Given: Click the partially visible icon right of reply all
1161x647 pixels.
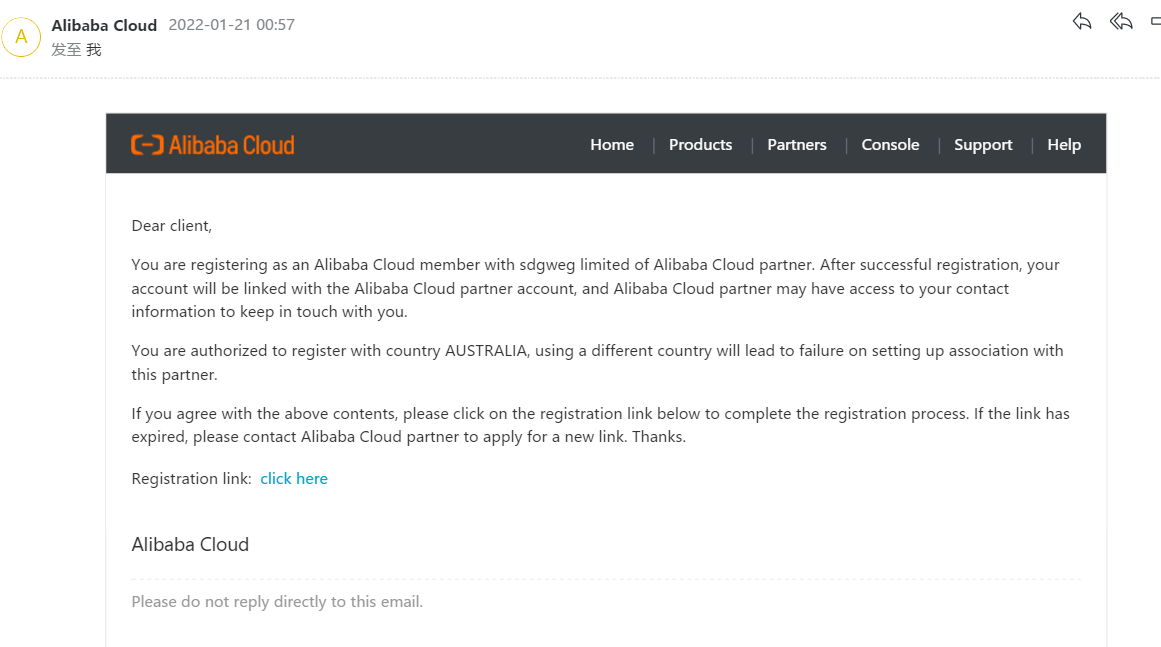Looking at the screenshot, I should [x=1155, y=21].
